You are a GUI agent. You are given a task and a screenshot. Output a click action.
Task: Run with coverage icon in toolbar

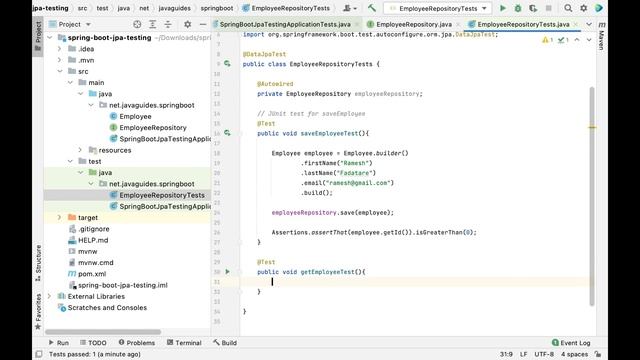point(533,8)
